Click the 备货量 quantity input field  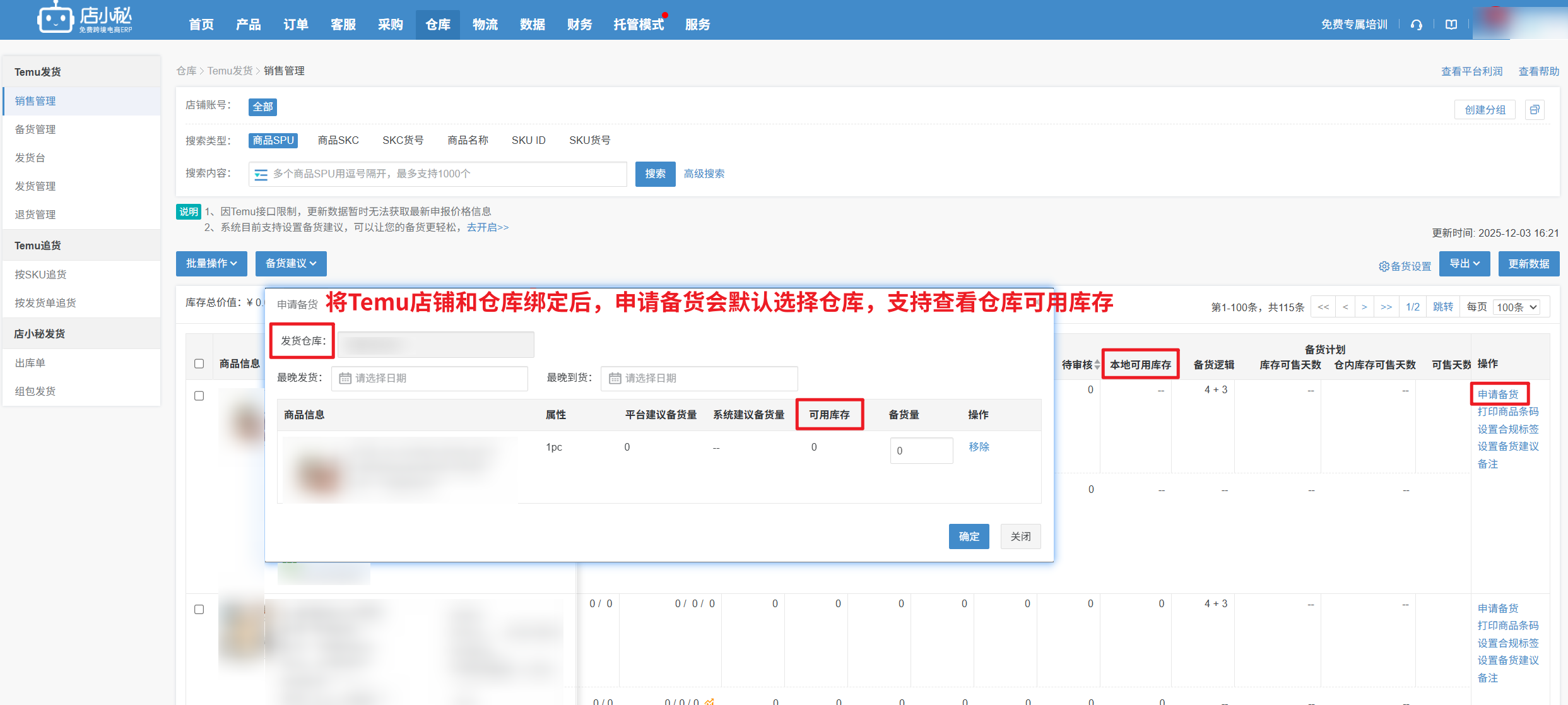click(x=921, y=451)
